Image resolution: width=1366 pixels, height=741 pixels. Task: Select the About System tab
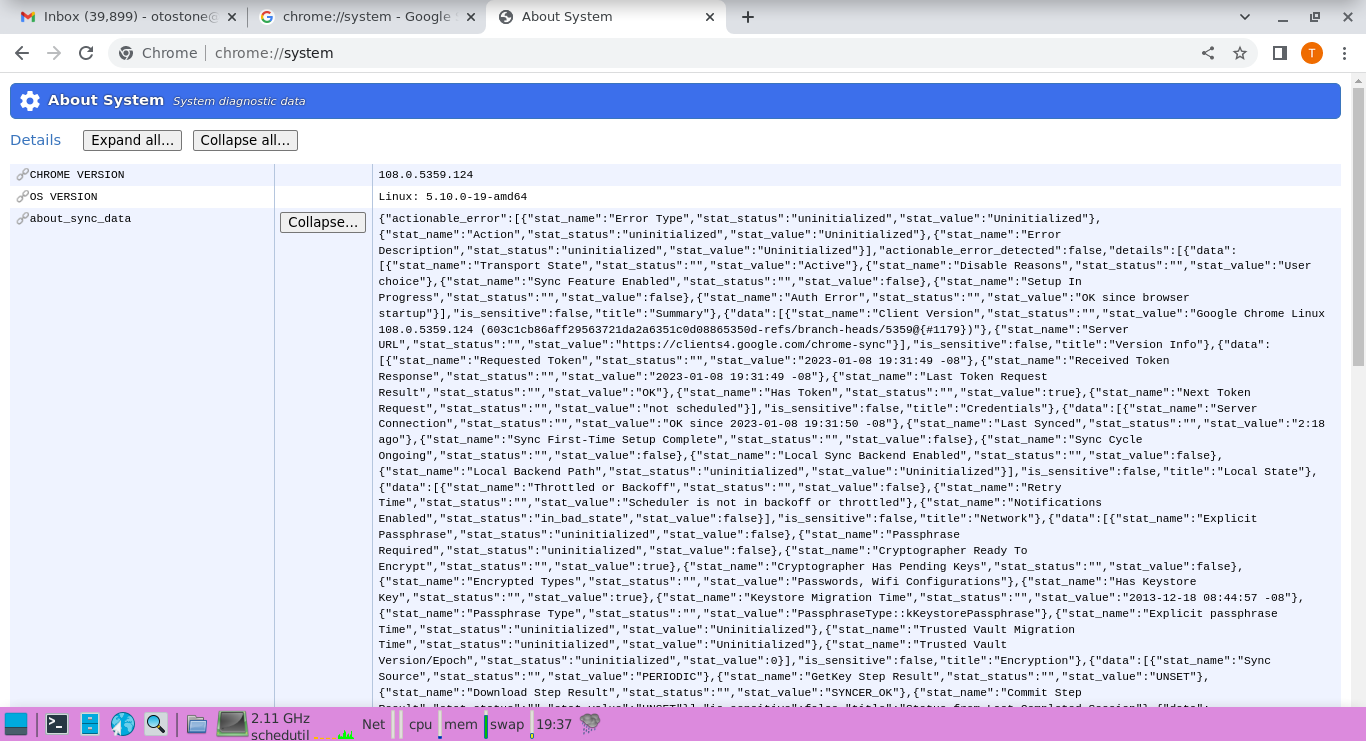605,17
